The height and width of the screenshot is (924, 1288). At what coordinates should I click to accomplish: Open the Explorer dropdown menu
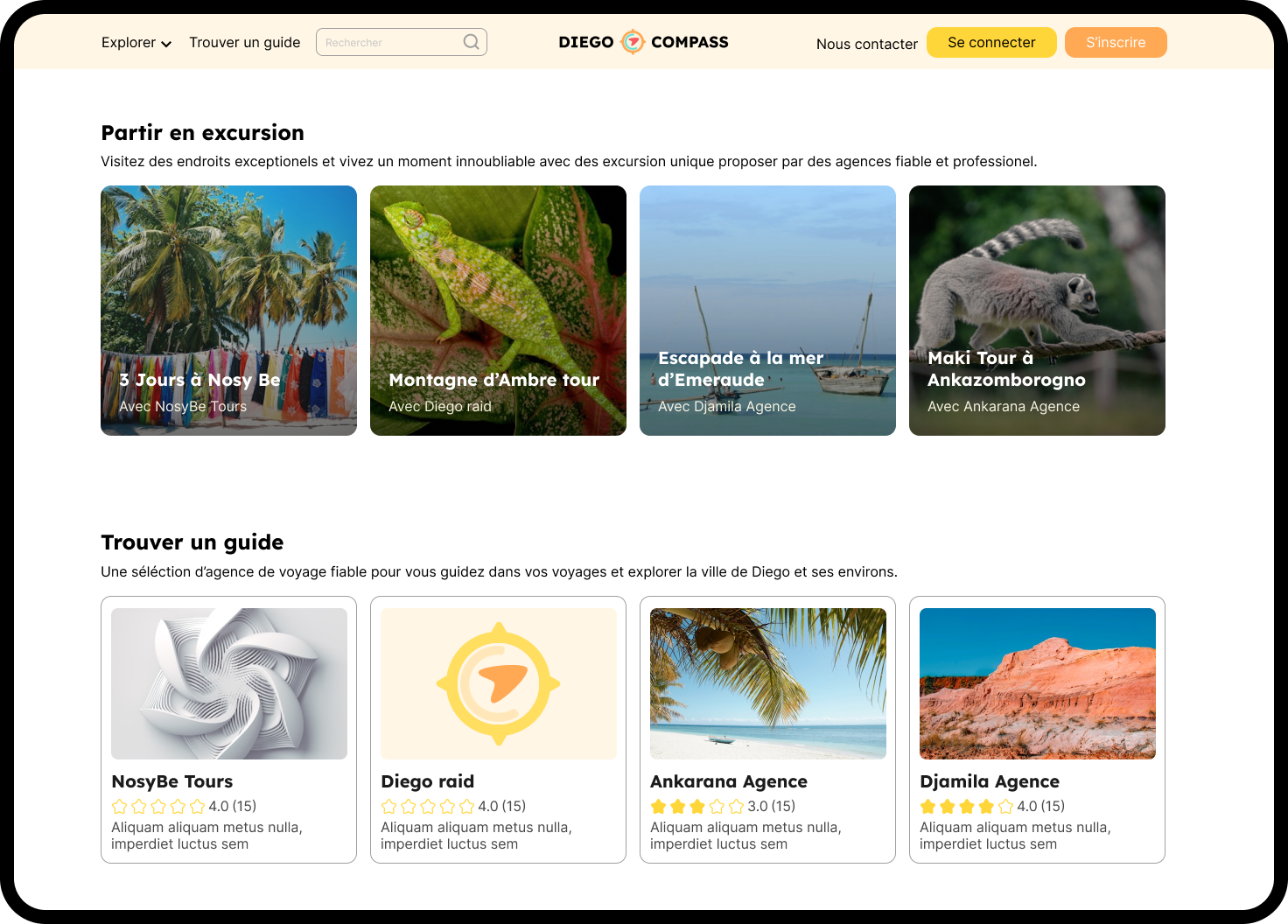coord(129,42)
